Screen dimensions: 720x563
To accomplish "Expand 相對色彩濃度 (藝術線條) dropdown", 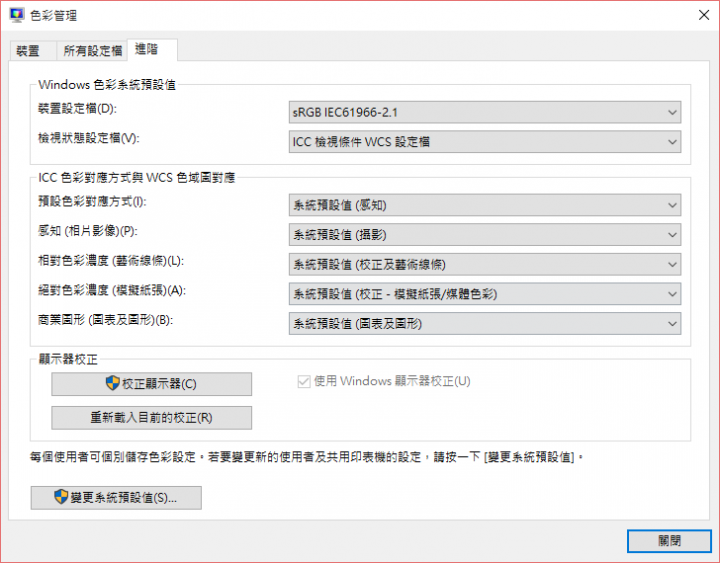I will coord(484,265).
